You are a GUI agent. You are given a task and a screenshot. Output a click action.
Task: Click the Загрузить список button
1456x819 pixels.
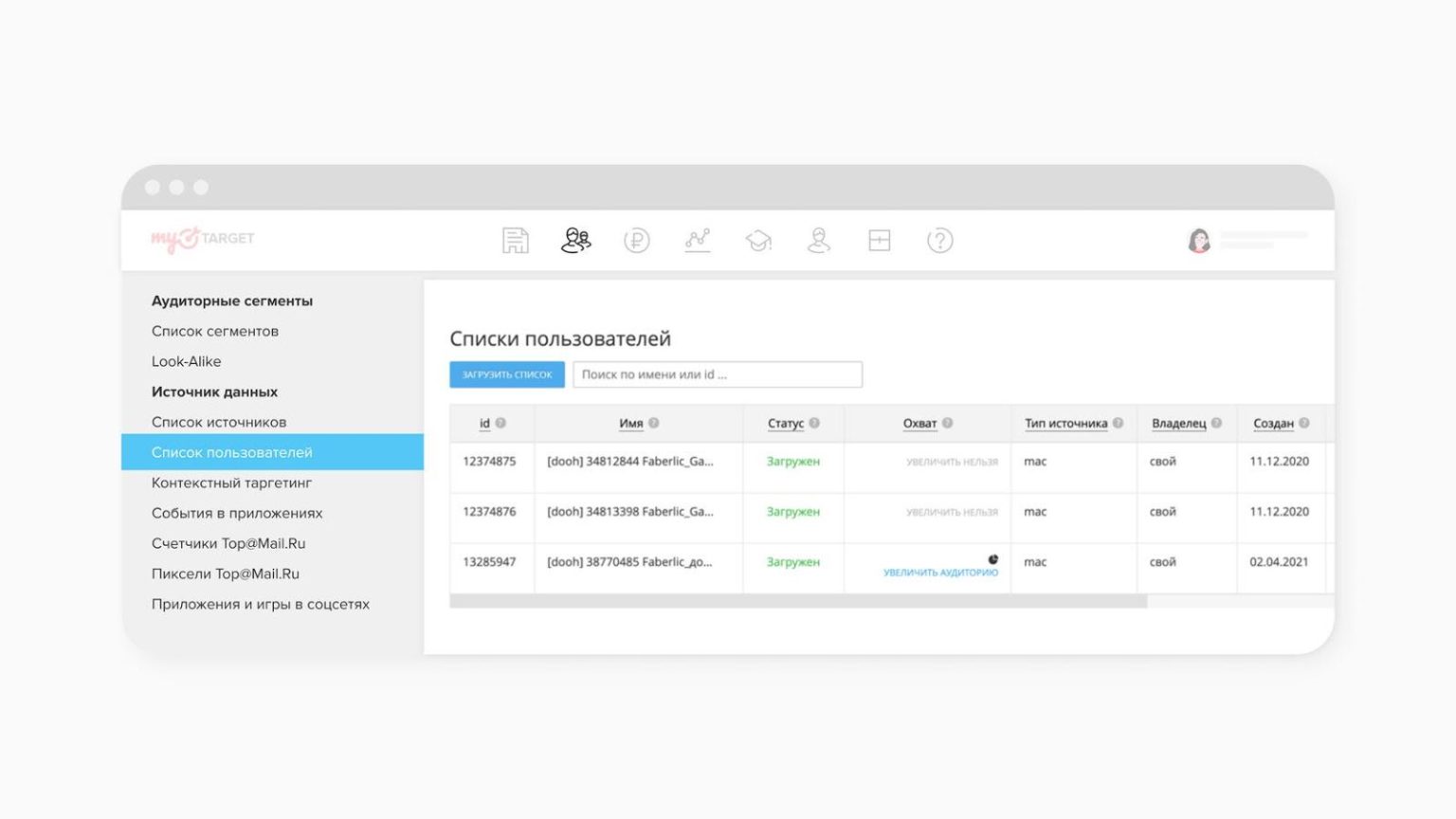click(507, 374)
